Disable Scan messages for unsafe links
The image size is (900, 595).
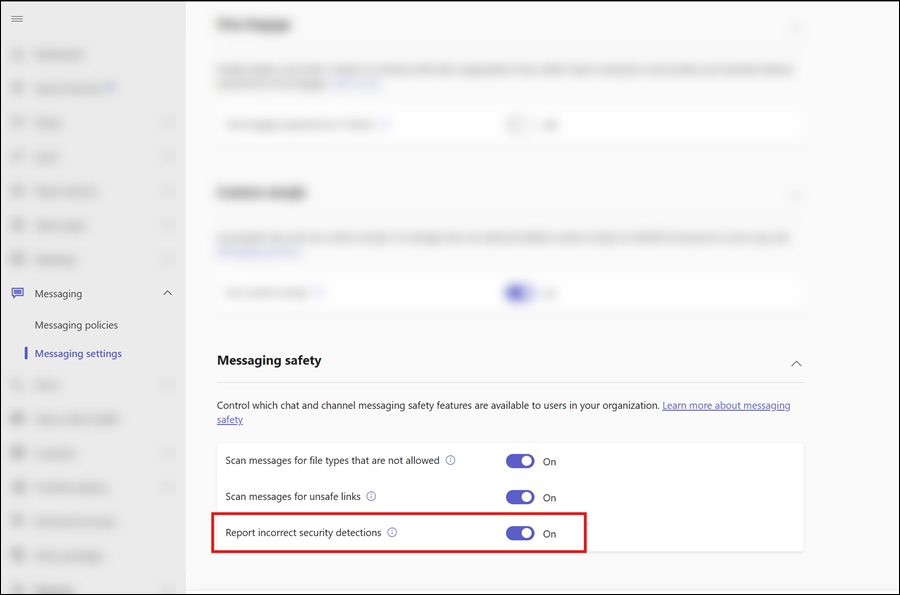click(520, 497)
